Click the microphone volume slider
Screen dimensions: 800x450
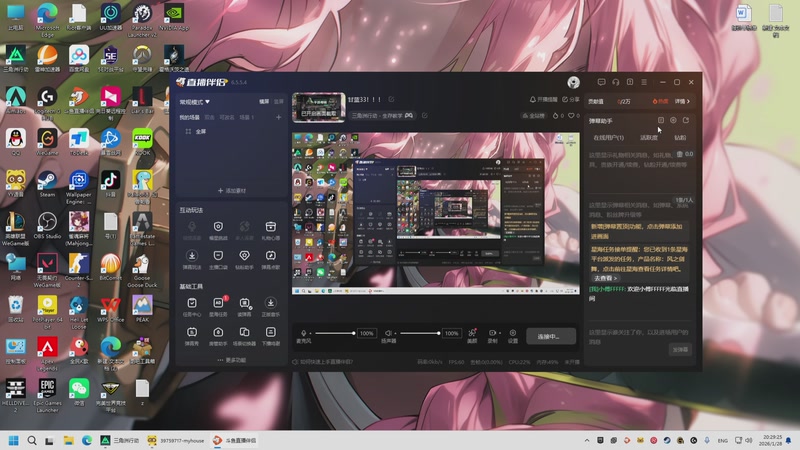(x=335, y=333)
